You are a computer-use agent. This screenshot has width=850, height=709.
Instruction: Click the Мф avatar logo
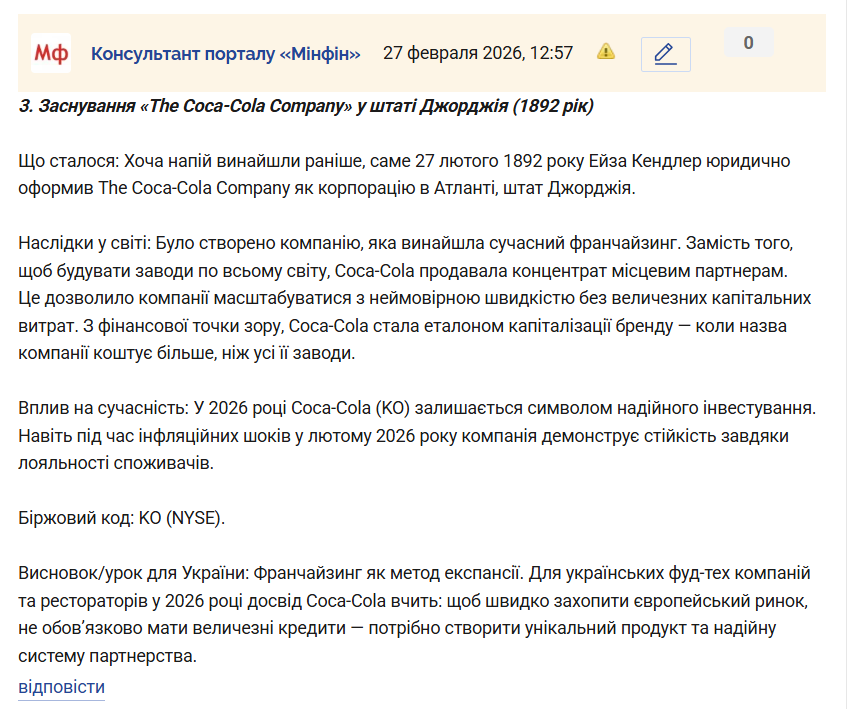[51, 53]
